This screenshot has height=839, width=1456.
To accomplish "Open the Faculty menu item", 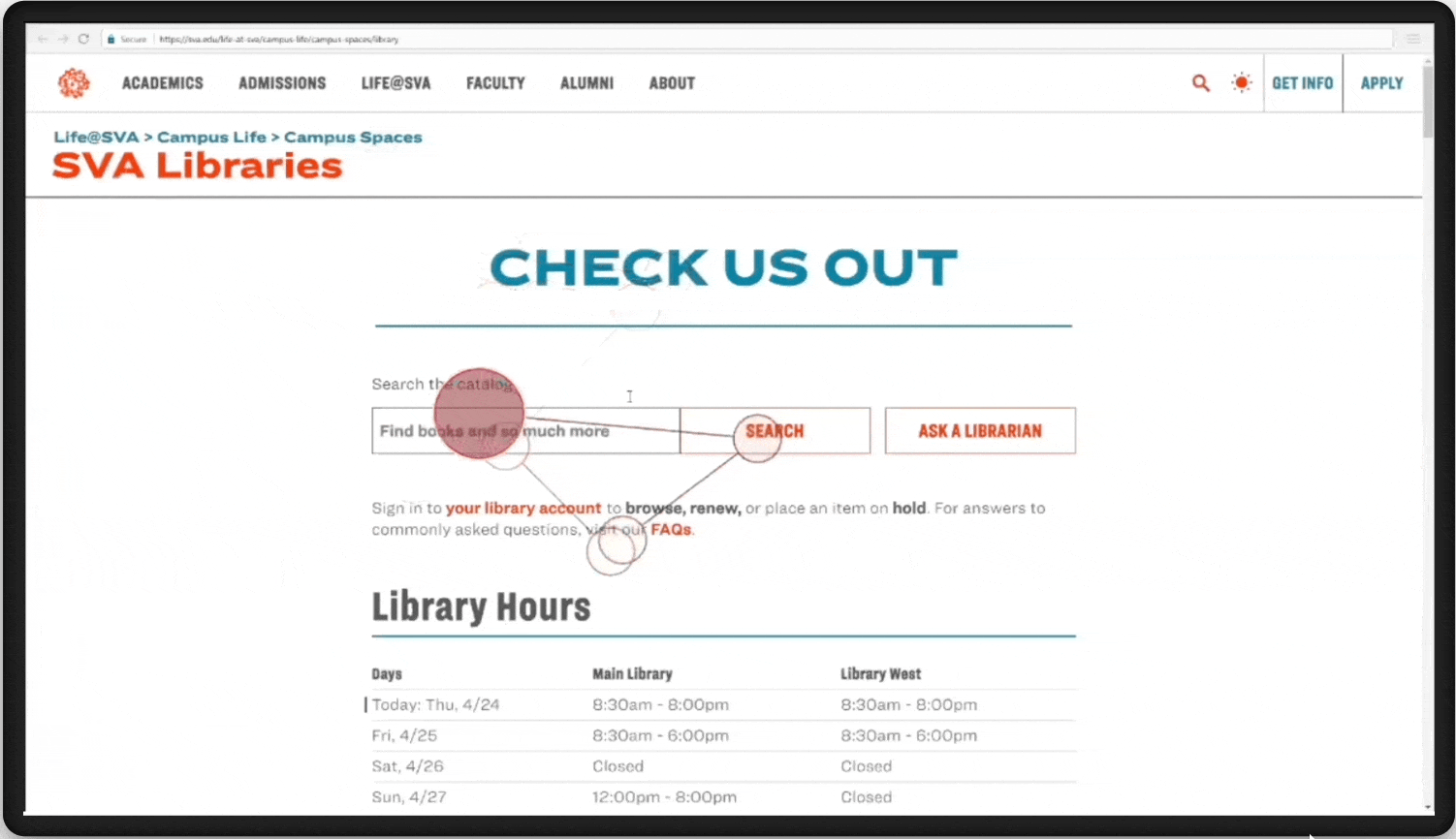I will coord(495,83).
